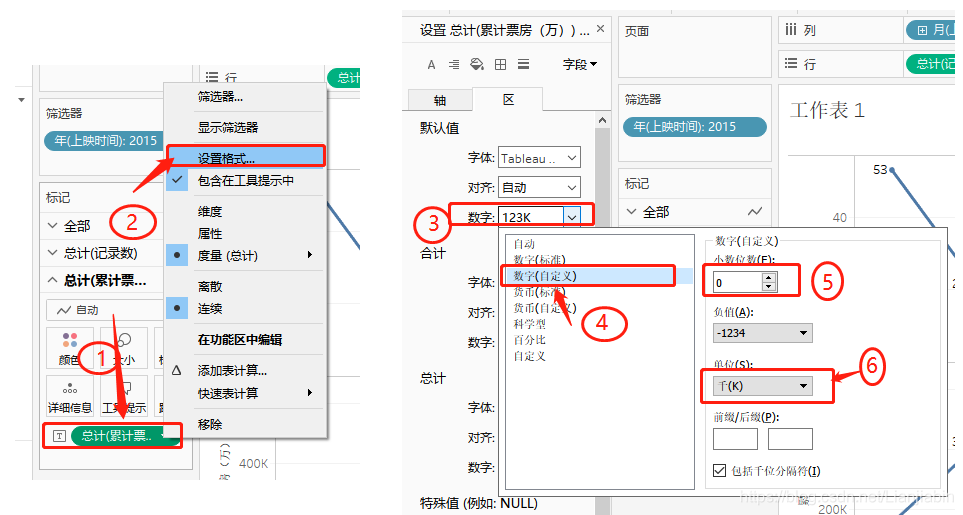Viewport: 963px width, 515px height.
Task: Open the 负值 -1234 dropdown
Action: click(762, 333)
